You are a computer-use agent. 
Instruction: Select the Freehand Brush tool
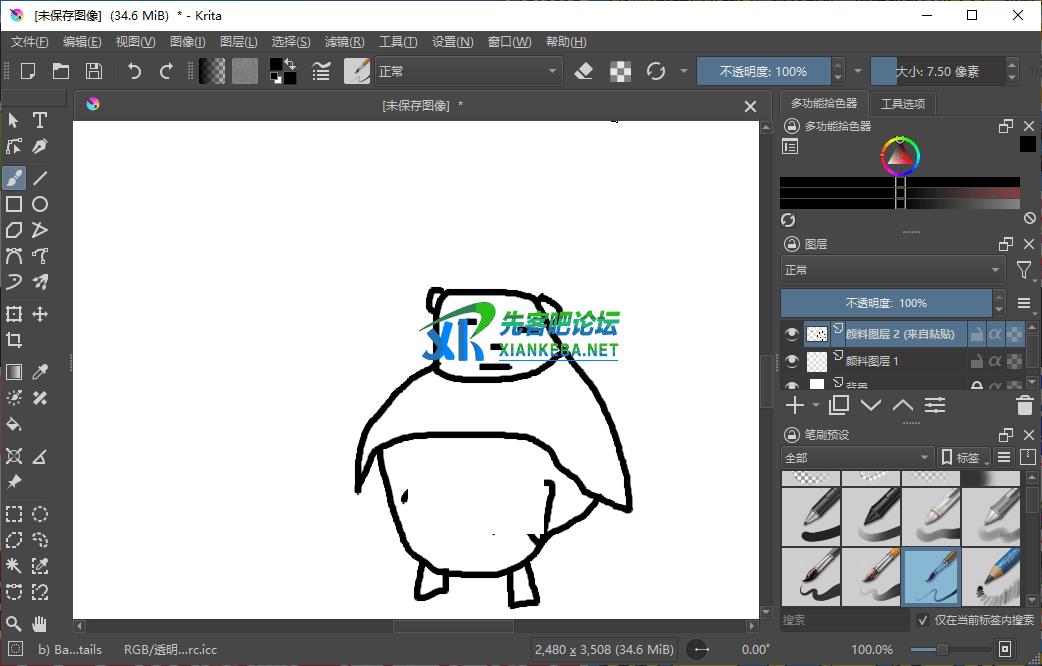(x=14, y=177)
